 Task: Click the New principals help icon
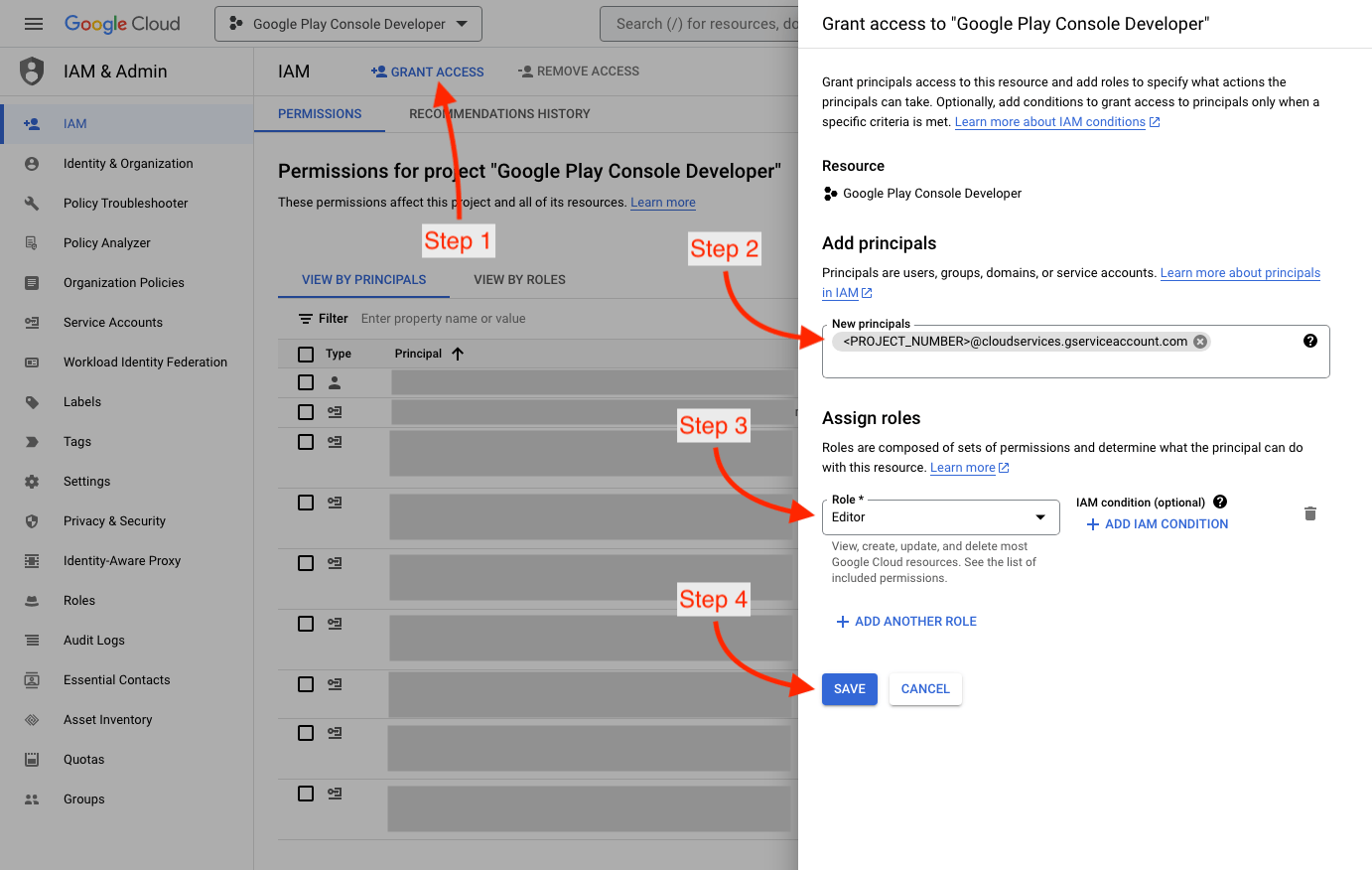tap(1310, 341)
